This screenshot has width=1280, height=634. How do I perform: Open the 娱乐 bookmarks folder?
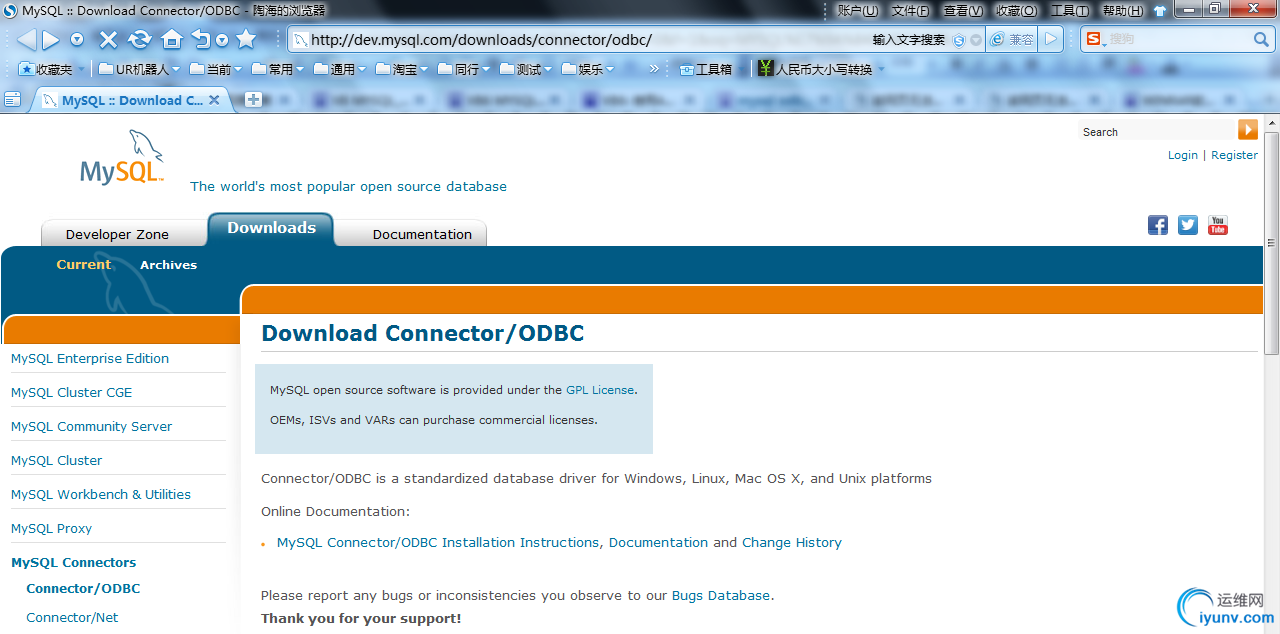pyautogui.click(x=587, y=69)
